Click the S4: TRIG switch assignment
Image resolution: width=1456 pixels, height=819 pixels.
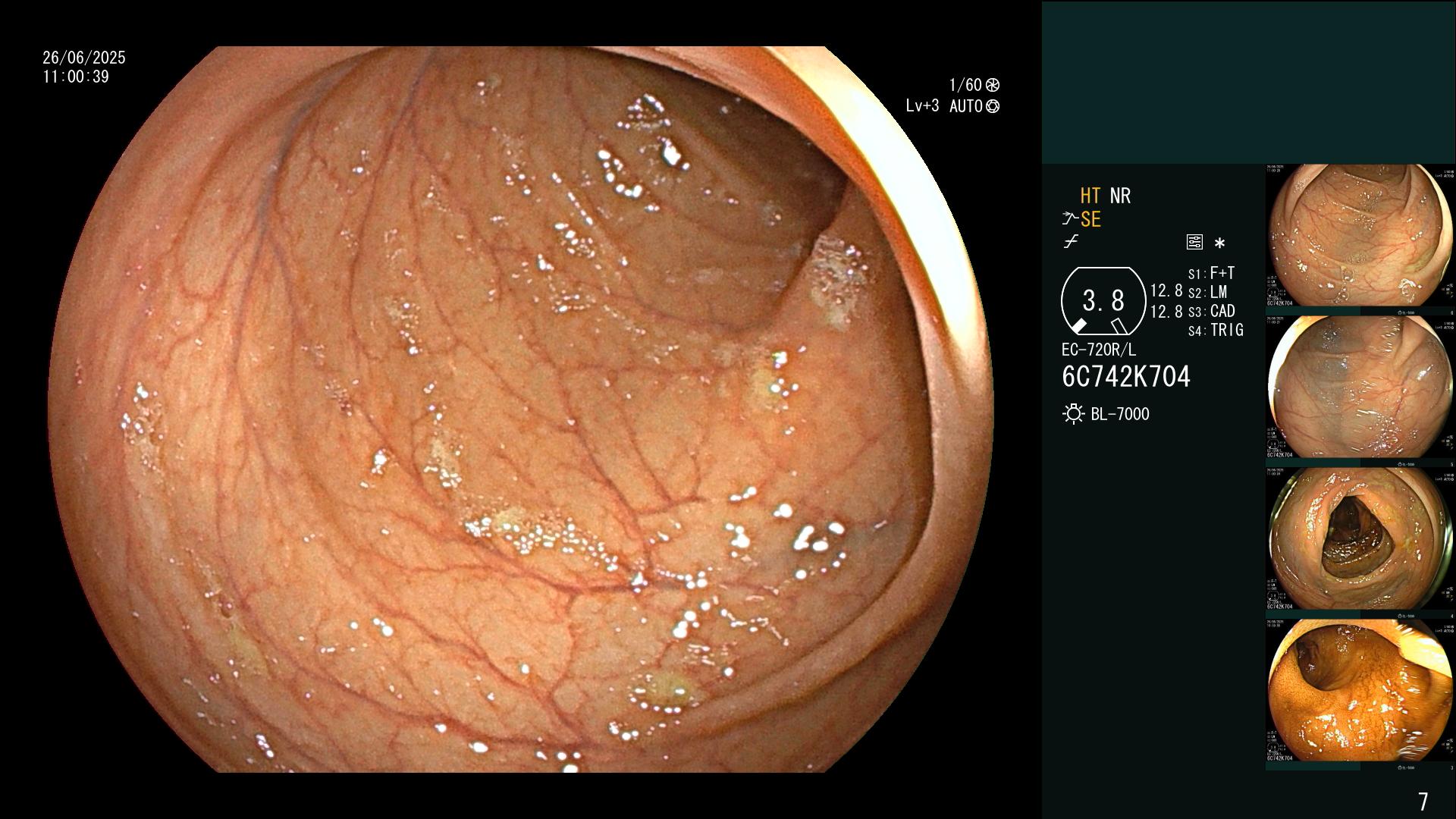coord(1216,330)
